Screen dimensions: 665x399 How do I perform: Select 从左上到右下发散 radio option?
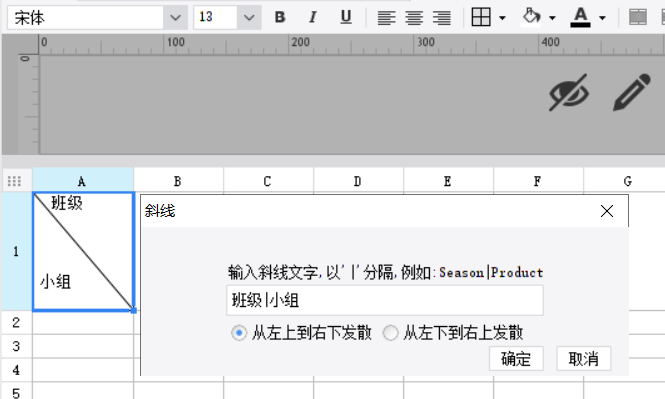tap(239, 333)
